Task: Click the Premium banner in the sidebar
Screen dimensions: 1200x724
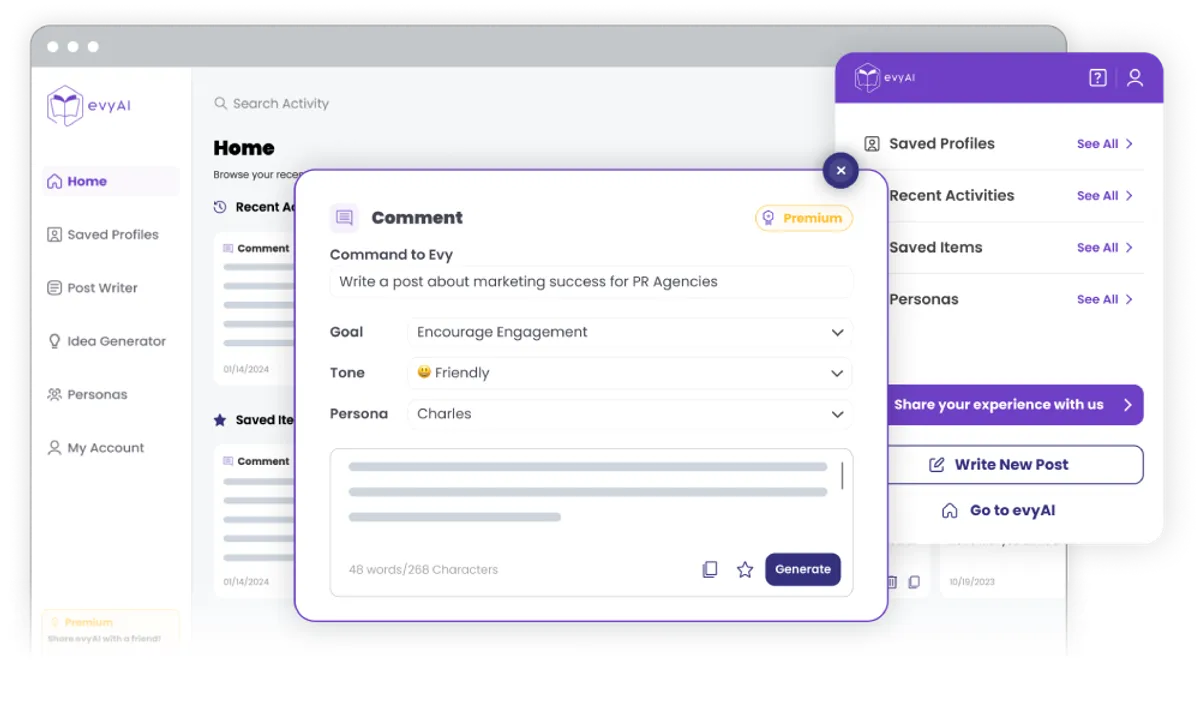Action: [x=110, y=630]
